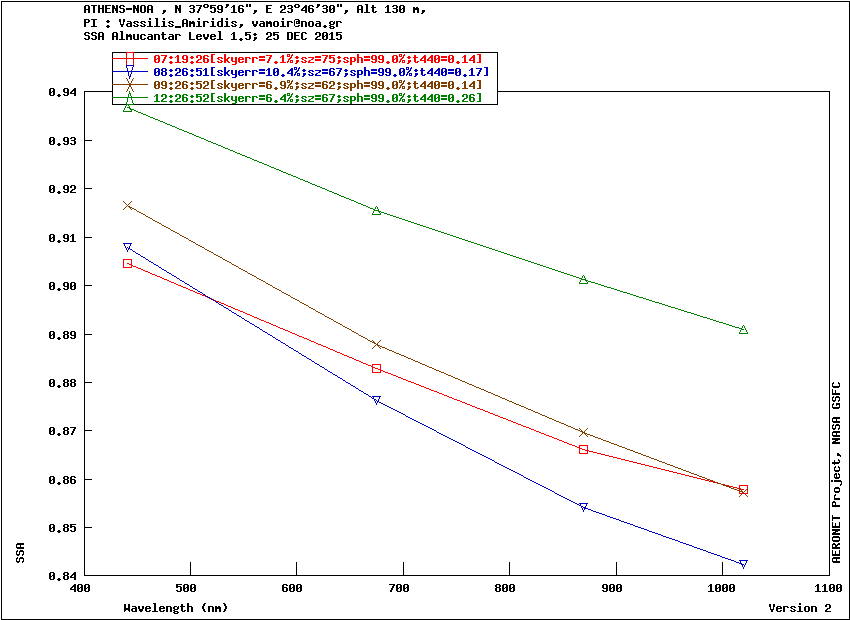Viewport: 850px width, 620px height.
Task: Click the PI Vassilis_Amiridis email line
Action: pyautogui.click(x=212, y=23)
